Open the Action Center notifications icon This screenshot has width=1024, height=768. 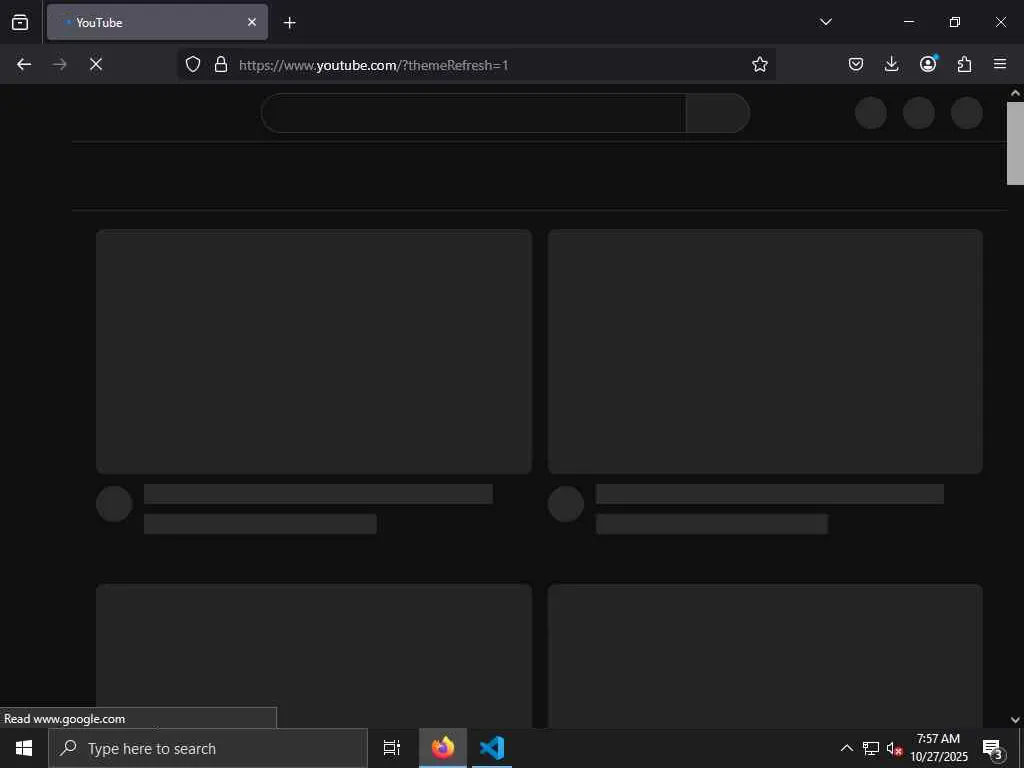pos(992,748)
